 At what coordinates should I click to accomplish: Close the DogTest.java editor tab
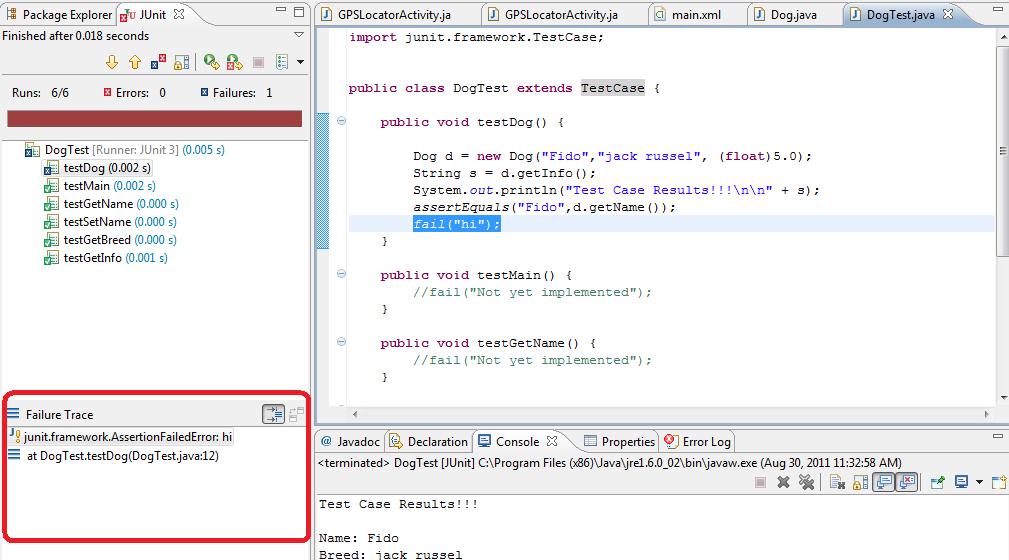948,14
